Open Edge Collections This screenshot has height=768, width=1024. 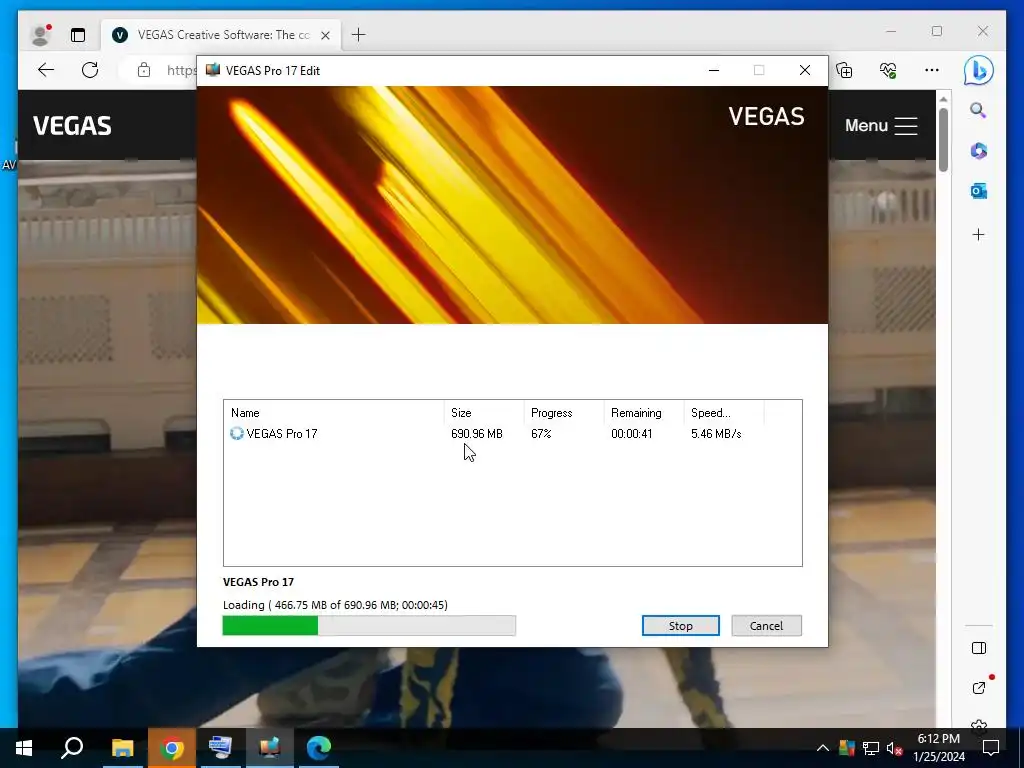pyautogui.click(x=844, y=70)
